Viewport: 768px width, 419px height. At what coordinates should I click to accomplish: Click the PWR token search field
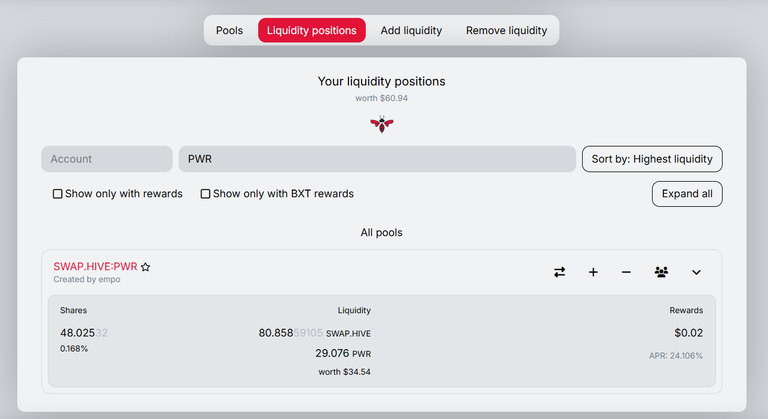(x=377, y=159)
